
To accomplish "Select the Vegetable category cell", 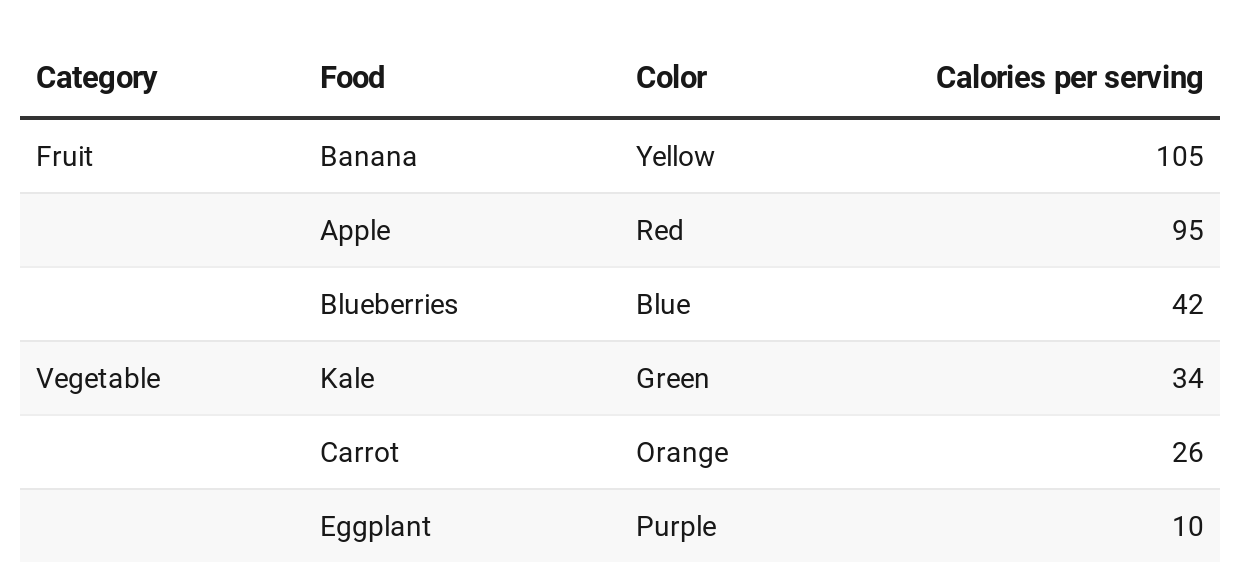I will pos(98,379).
